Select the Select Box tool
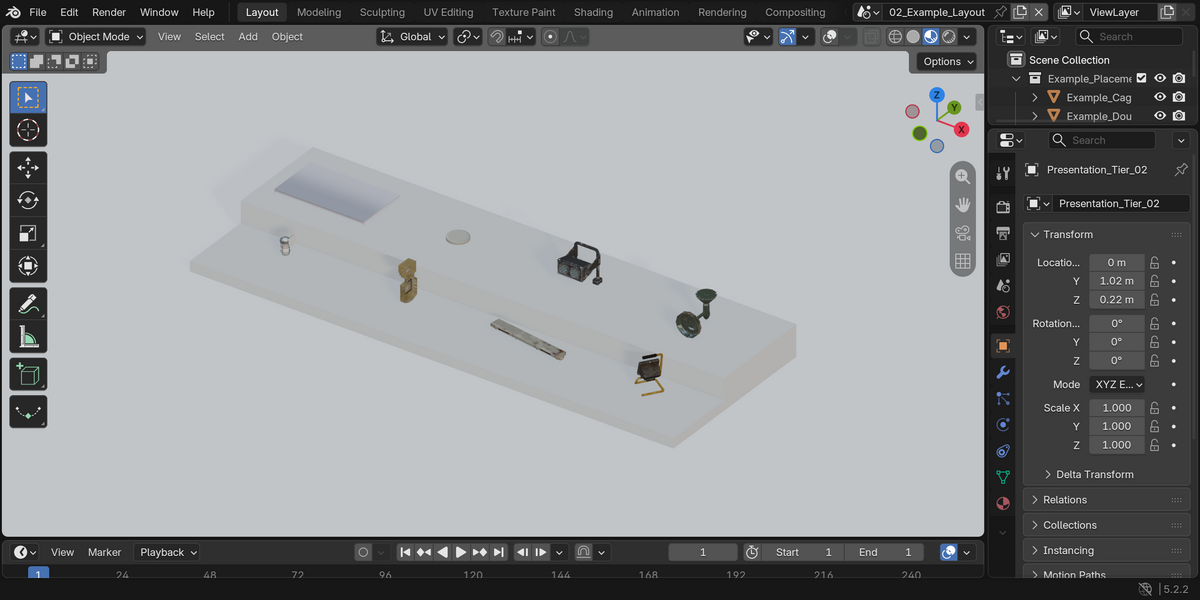The height and width of the screenshot is (600, 1200). click(28, 98)
